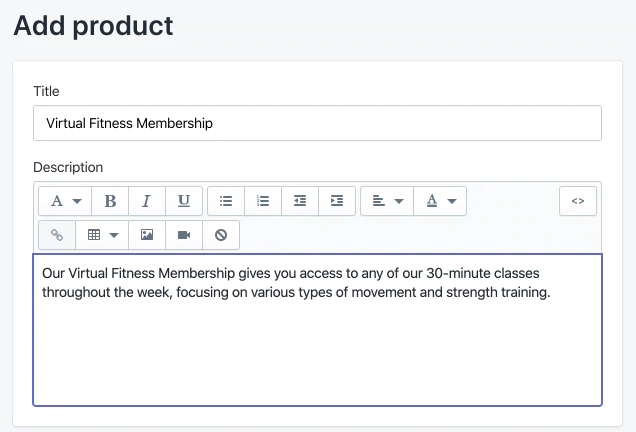Switch to HTML code view

pos(578,201)
